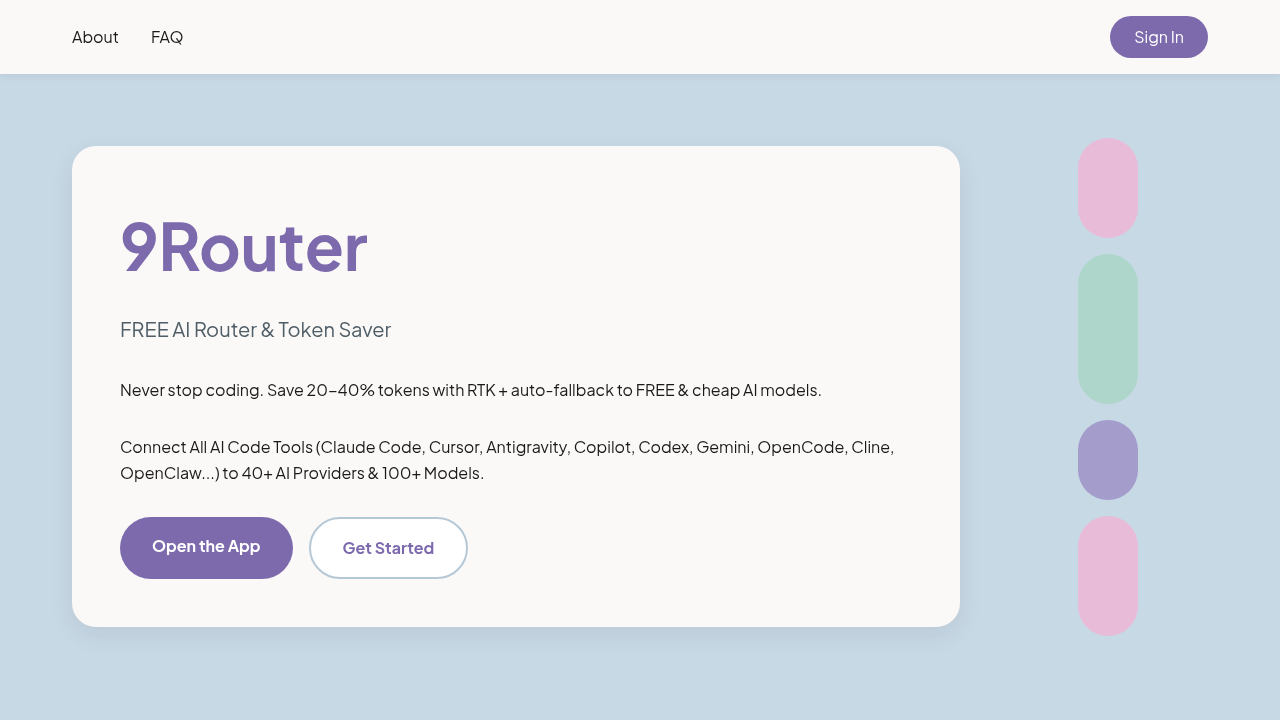Click the 9Router heading
Screen dimensions: 1280x720
[x=244, y=247]
